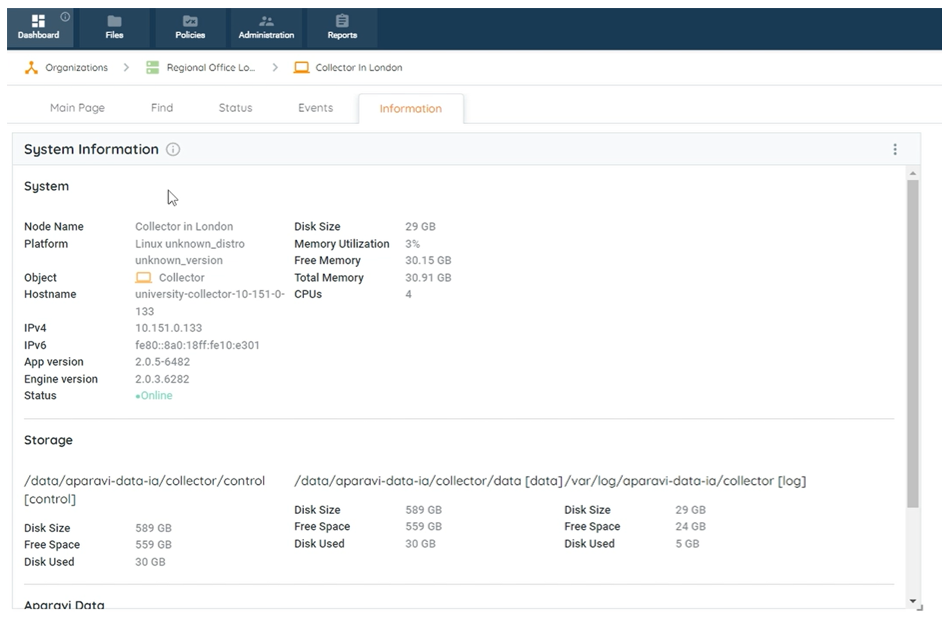Image resolution: width=942 pixels, height=626 pixels.
Task: Click the Collector In London breadcrumb
Action: (358, 68)
